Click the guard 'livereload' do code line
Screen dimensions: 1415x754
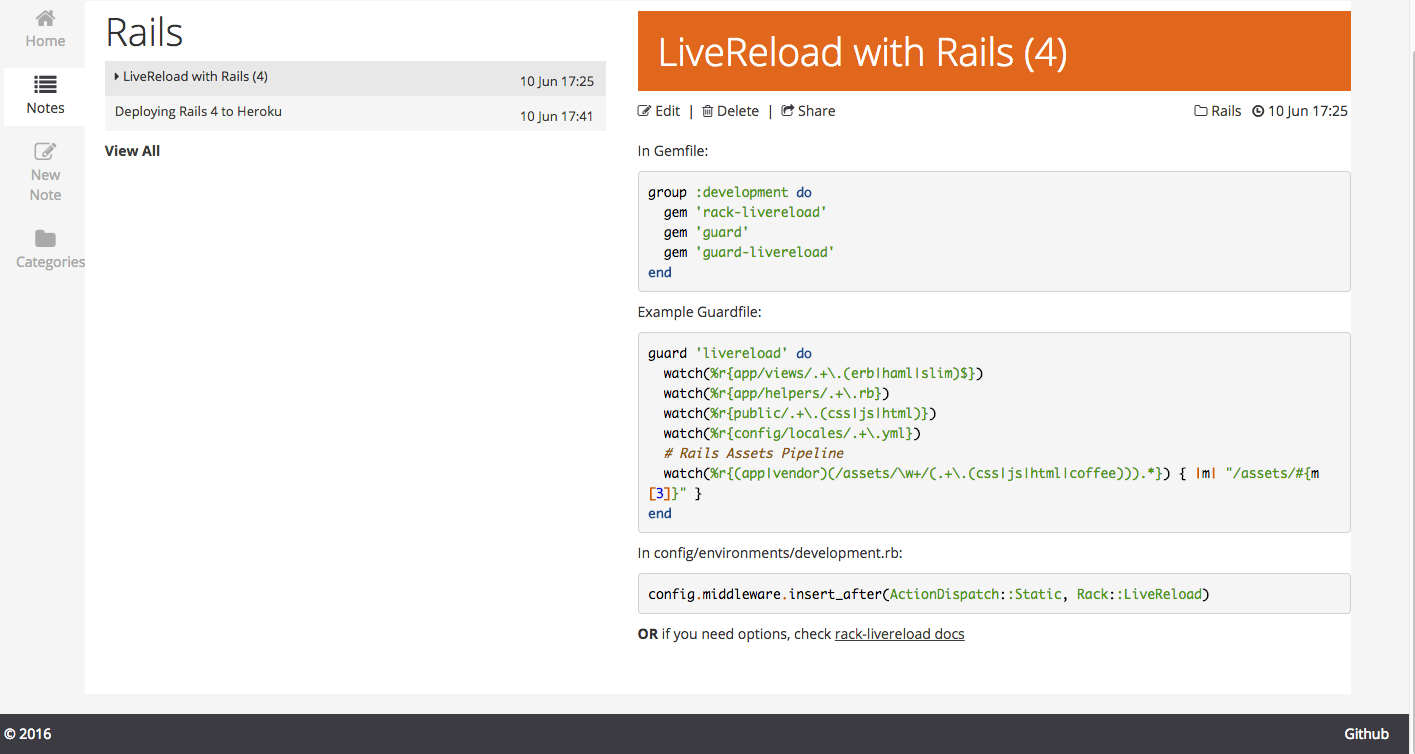pos(730,353)
